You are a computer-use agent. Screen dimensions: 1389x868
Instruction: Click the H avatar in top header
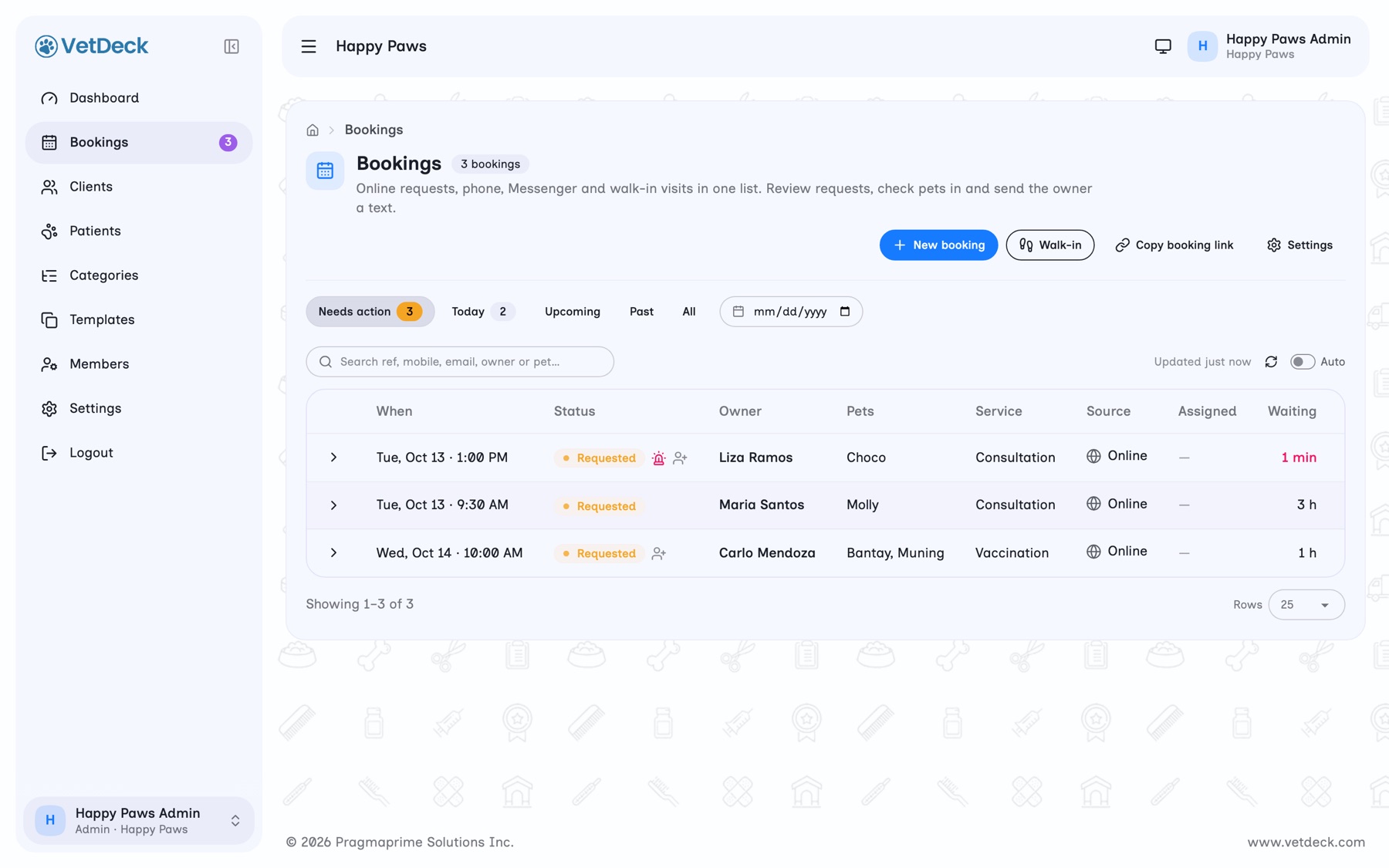click(1202, 46)
